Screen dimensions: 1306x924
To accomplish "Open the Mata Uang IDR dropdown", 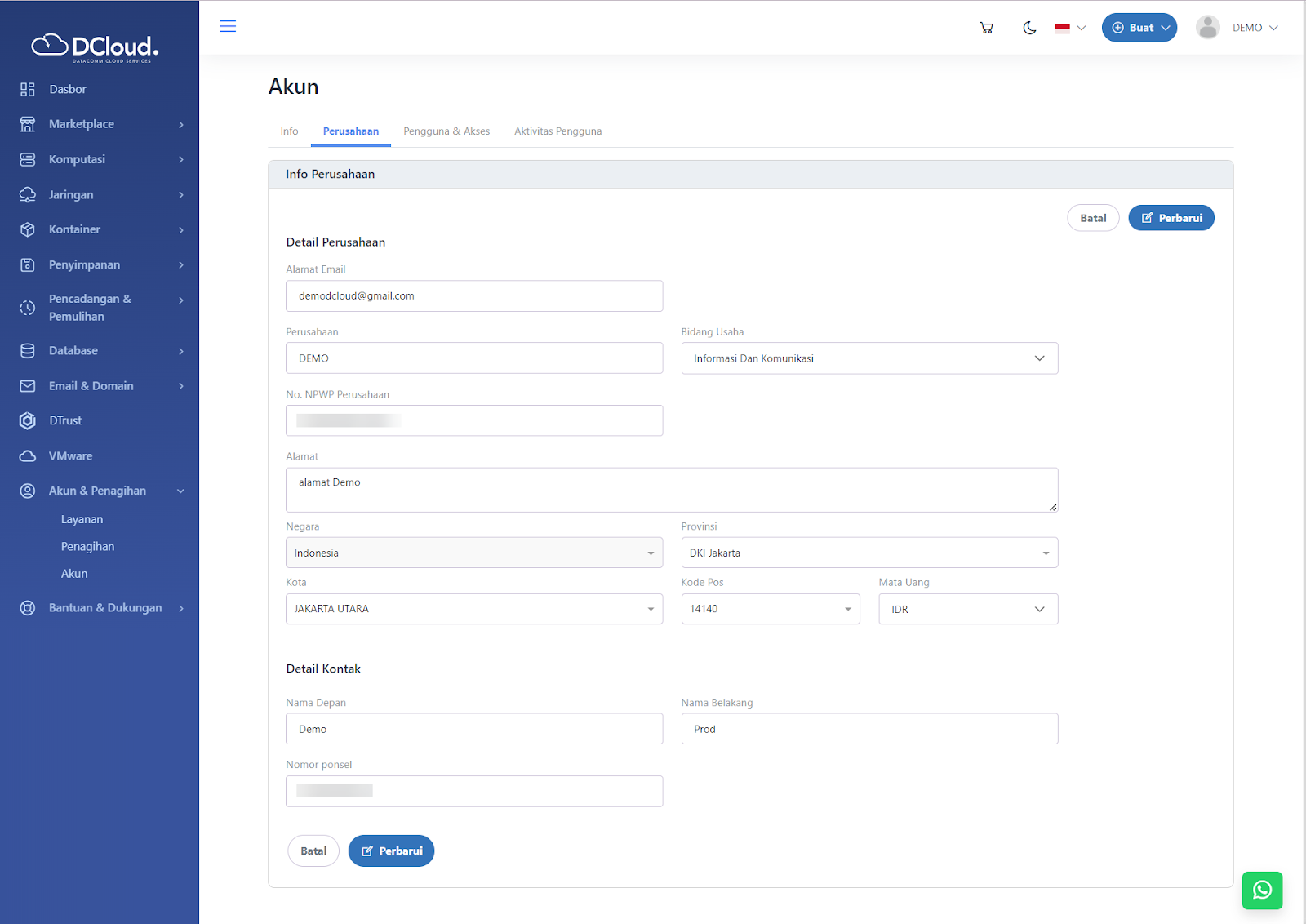I will 967,609.
